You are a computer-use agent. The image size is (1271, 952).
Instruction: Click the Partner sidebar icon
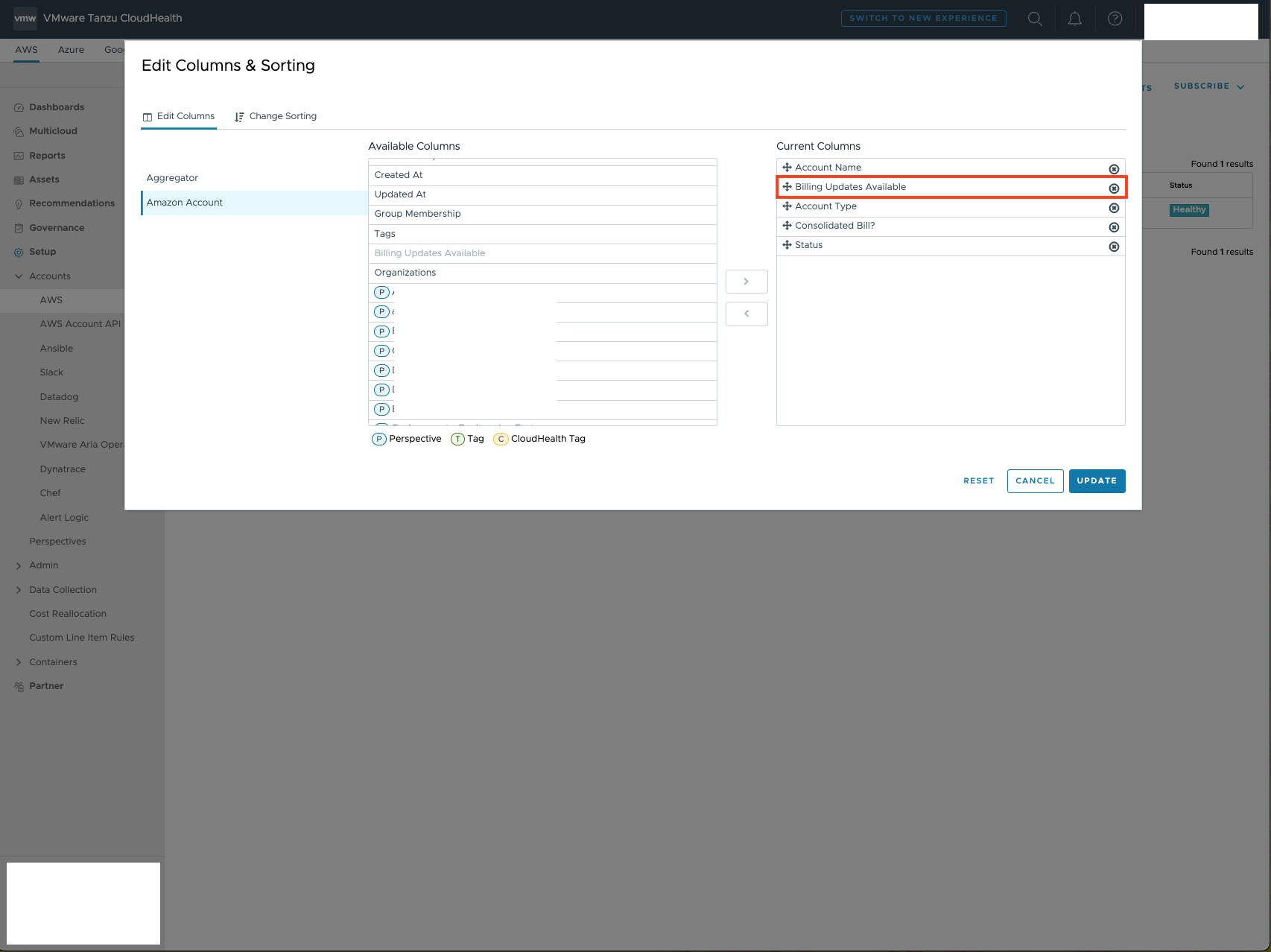coord(19,686)
